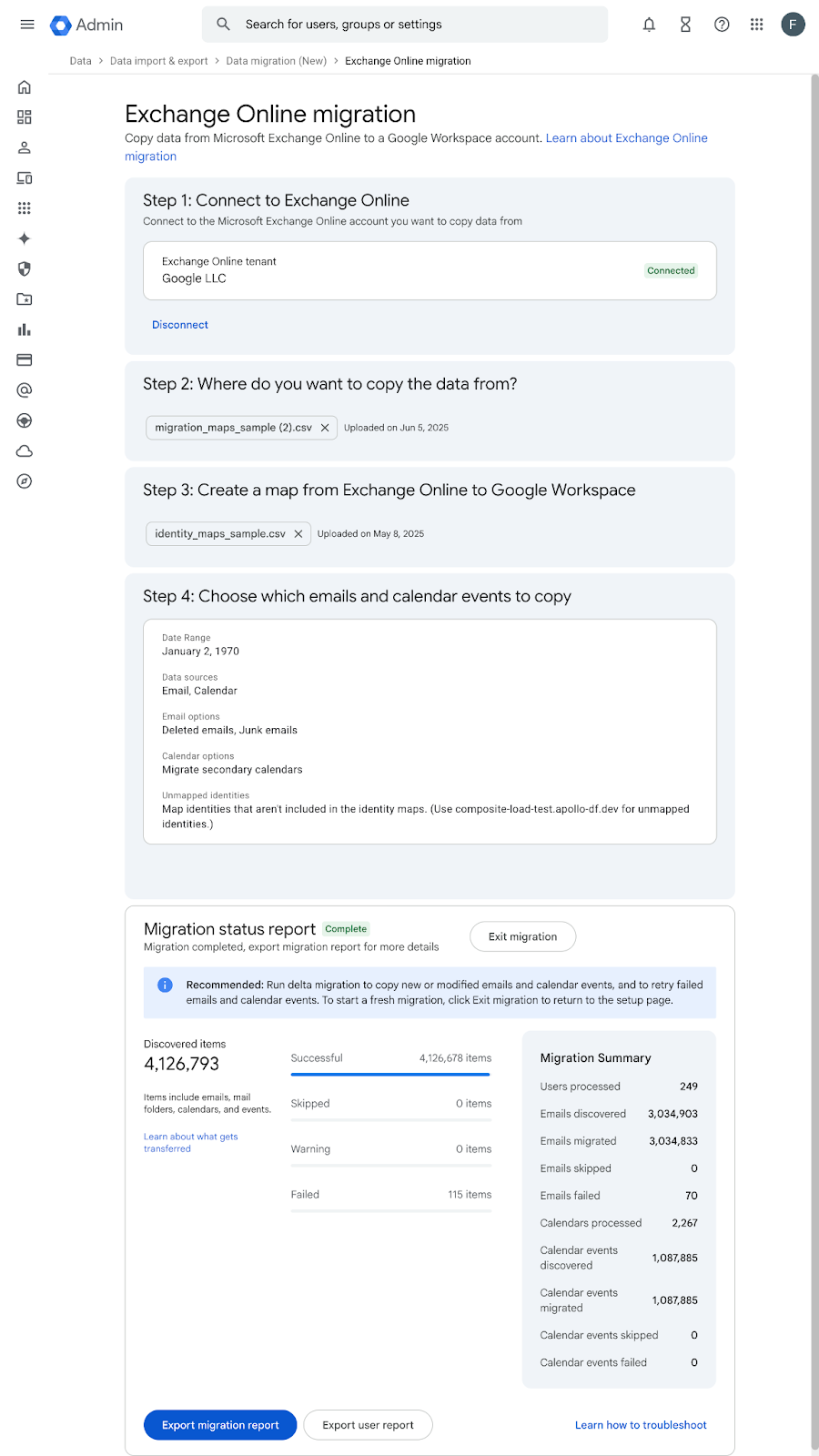Click Export user report button
The width and height of the screenshot is (819, 1456).
(368, 1425)
